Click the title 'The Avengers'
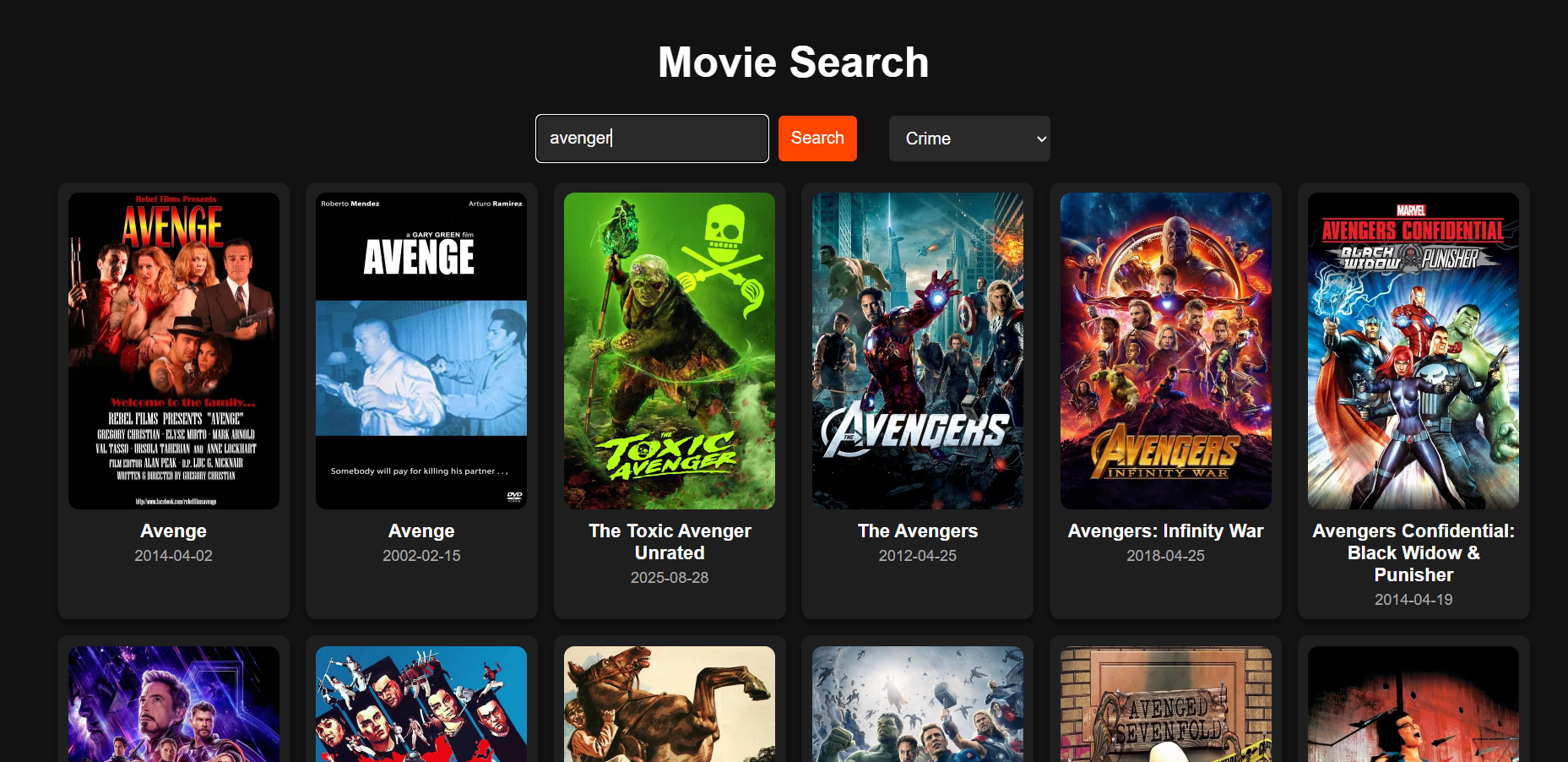The width and height of the screenshot is (1568, 762). (x=918, y=531)
